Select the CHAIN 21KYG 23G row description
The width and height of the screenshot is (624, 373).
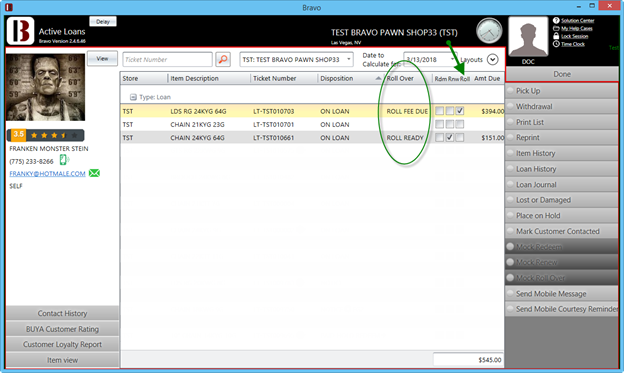(197, 125)
